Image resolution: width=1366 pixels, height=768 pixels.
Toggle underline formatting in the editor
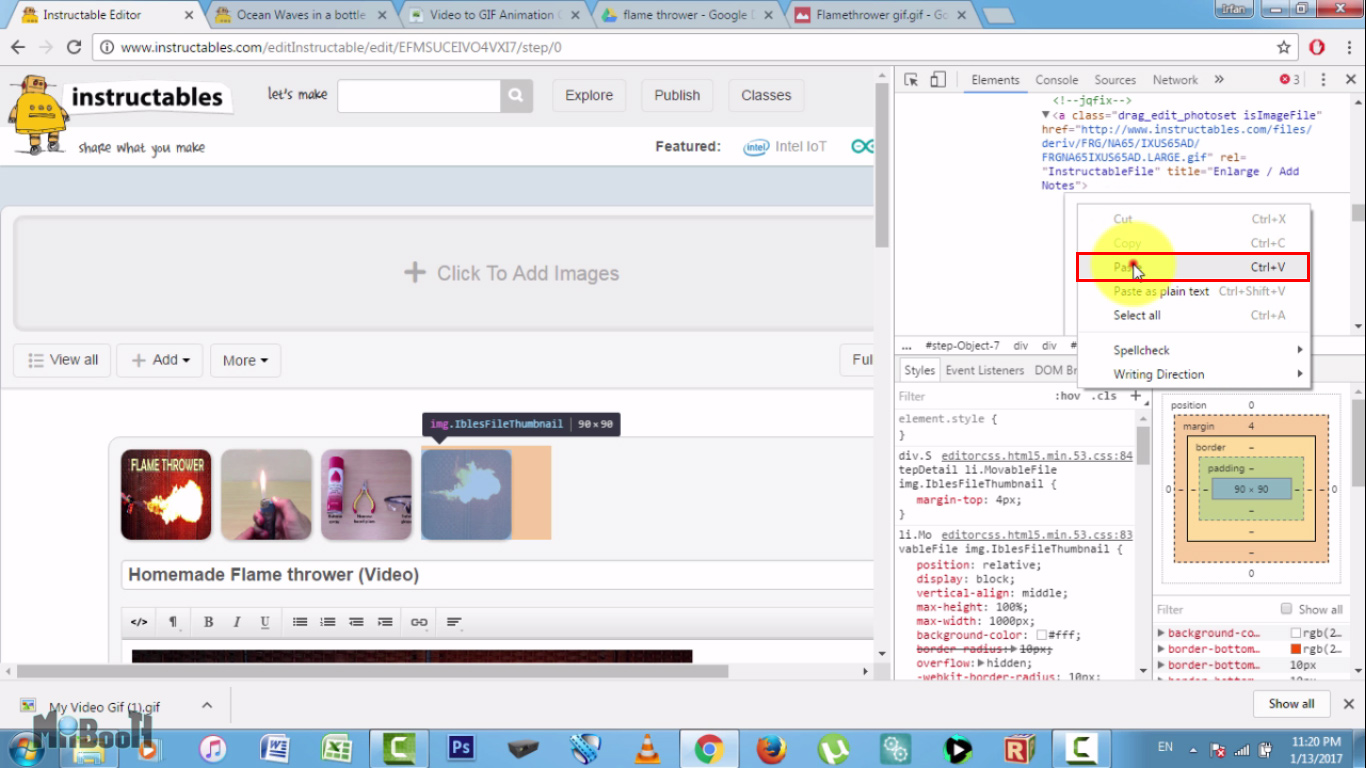[265, 622]
